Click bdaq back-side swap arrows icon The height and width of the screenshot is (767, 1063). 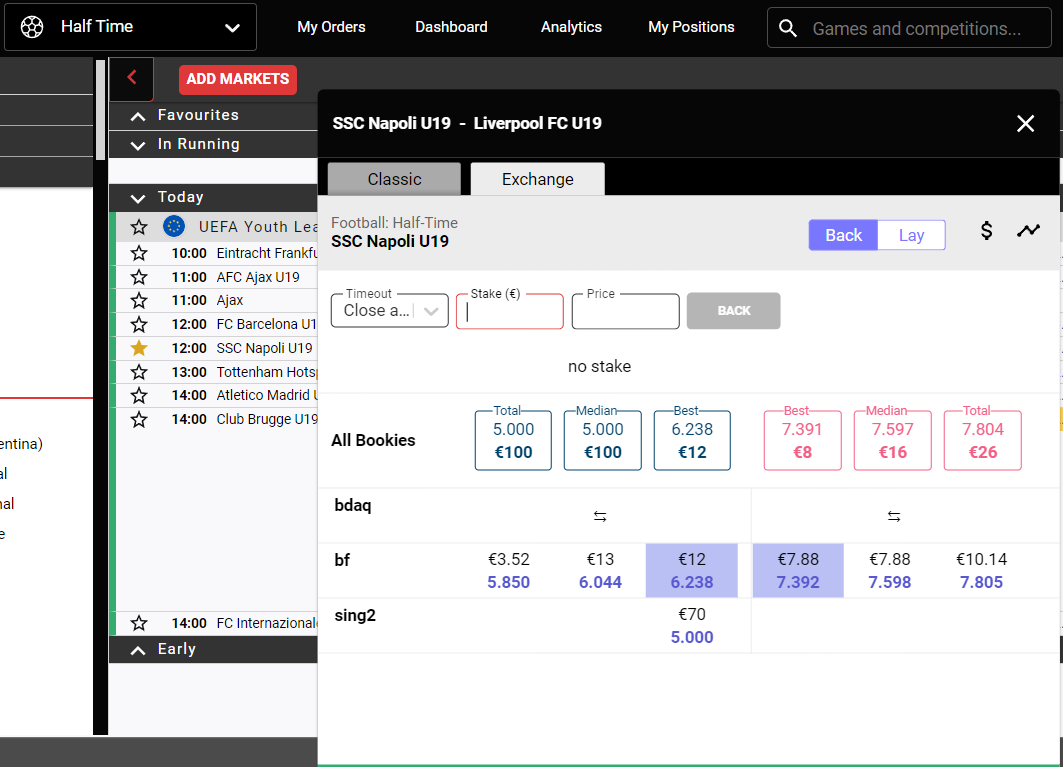pyautogui.click(x=600, y=517)
